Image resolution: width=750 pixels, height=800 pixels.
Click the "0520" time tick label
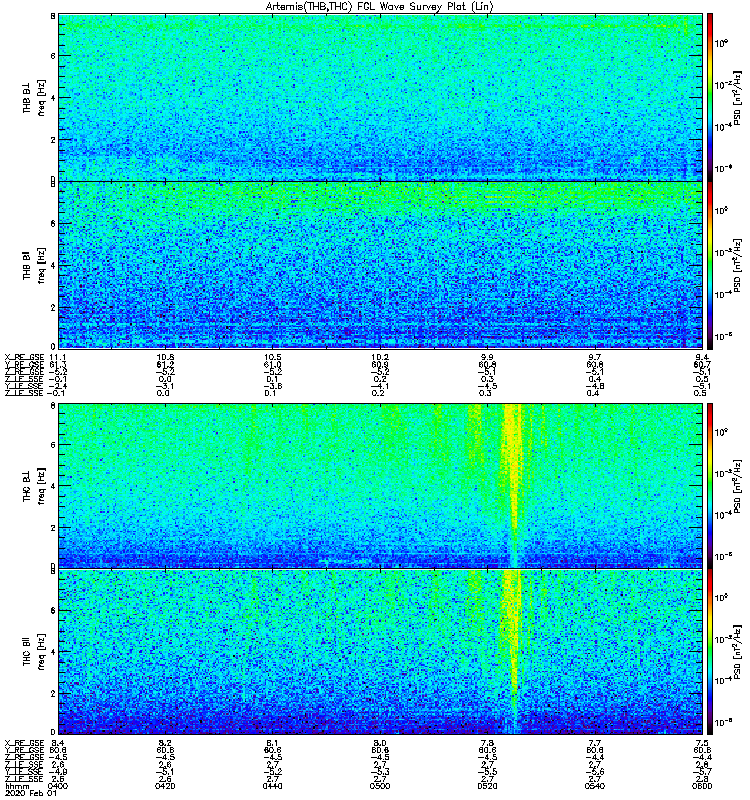click(487, 786)
